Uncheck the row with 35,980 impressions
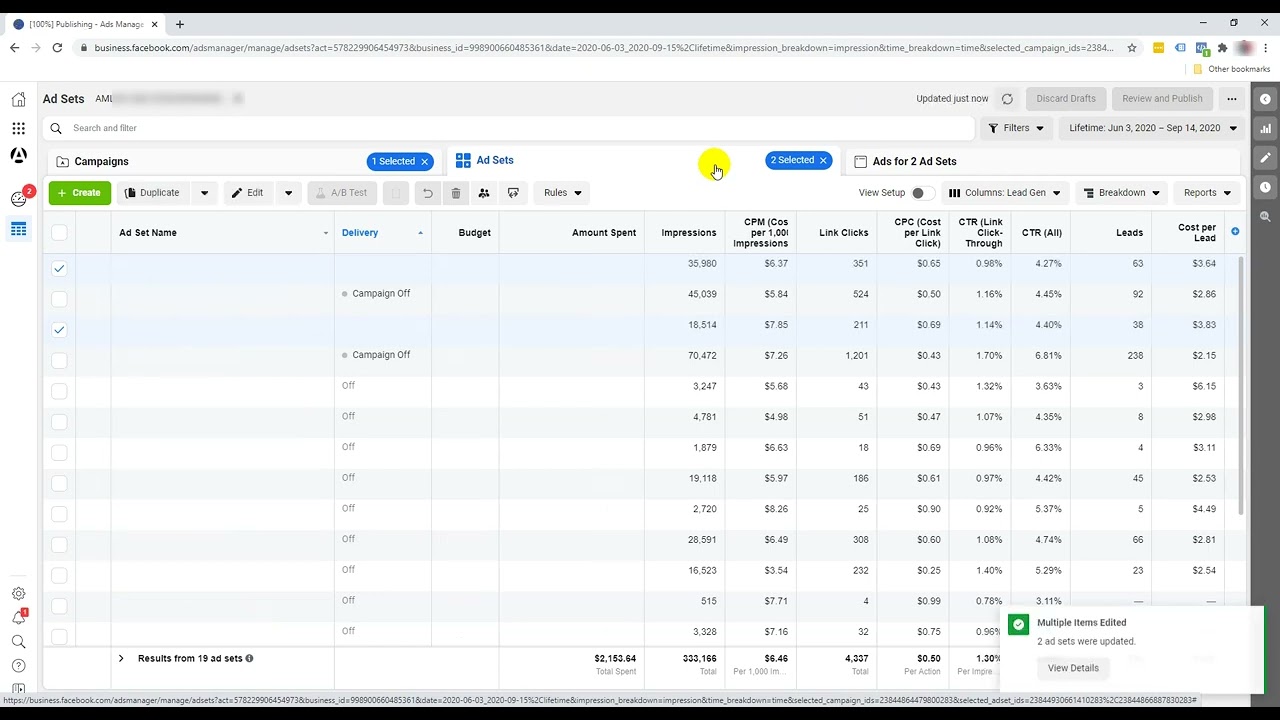Image resolution: width=1280 pixels, height=720 pixels. click(x=59, y=268)
